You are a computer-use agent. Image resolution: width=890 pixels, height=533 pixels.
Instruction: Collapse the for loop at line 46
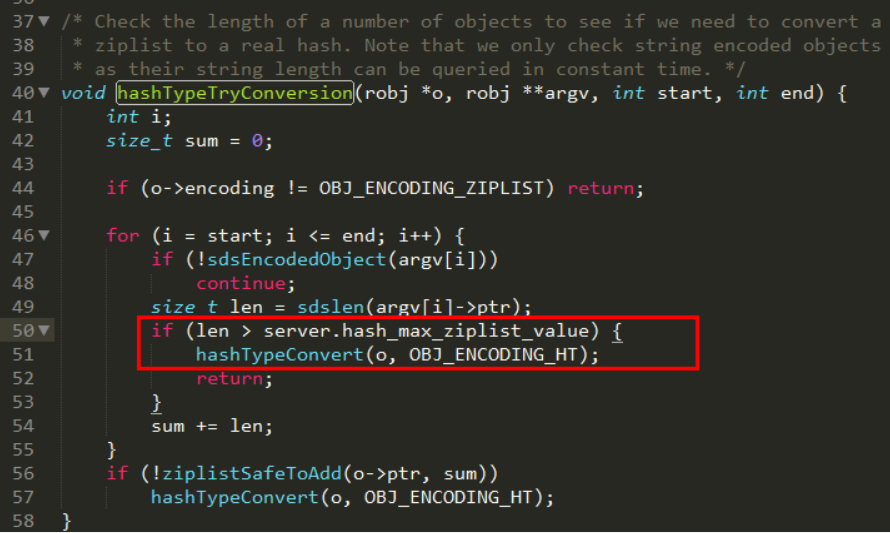coord(44,235)
